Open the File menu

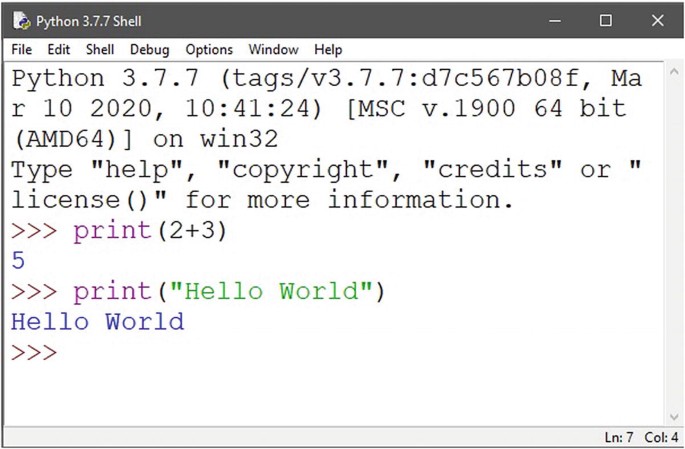point(21,49)
